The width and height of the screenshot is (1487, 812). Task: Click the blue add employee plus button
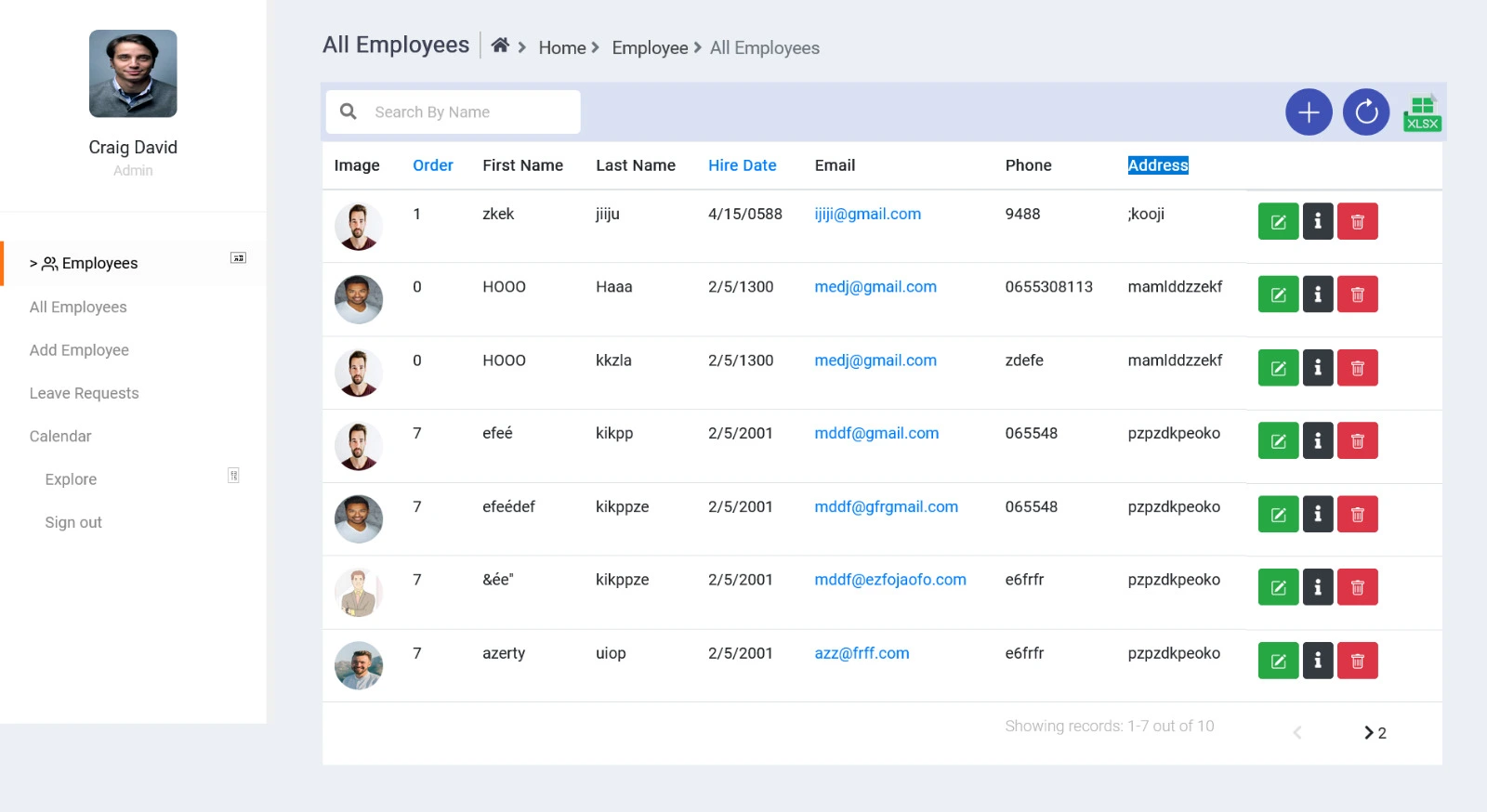(1309, 112)
